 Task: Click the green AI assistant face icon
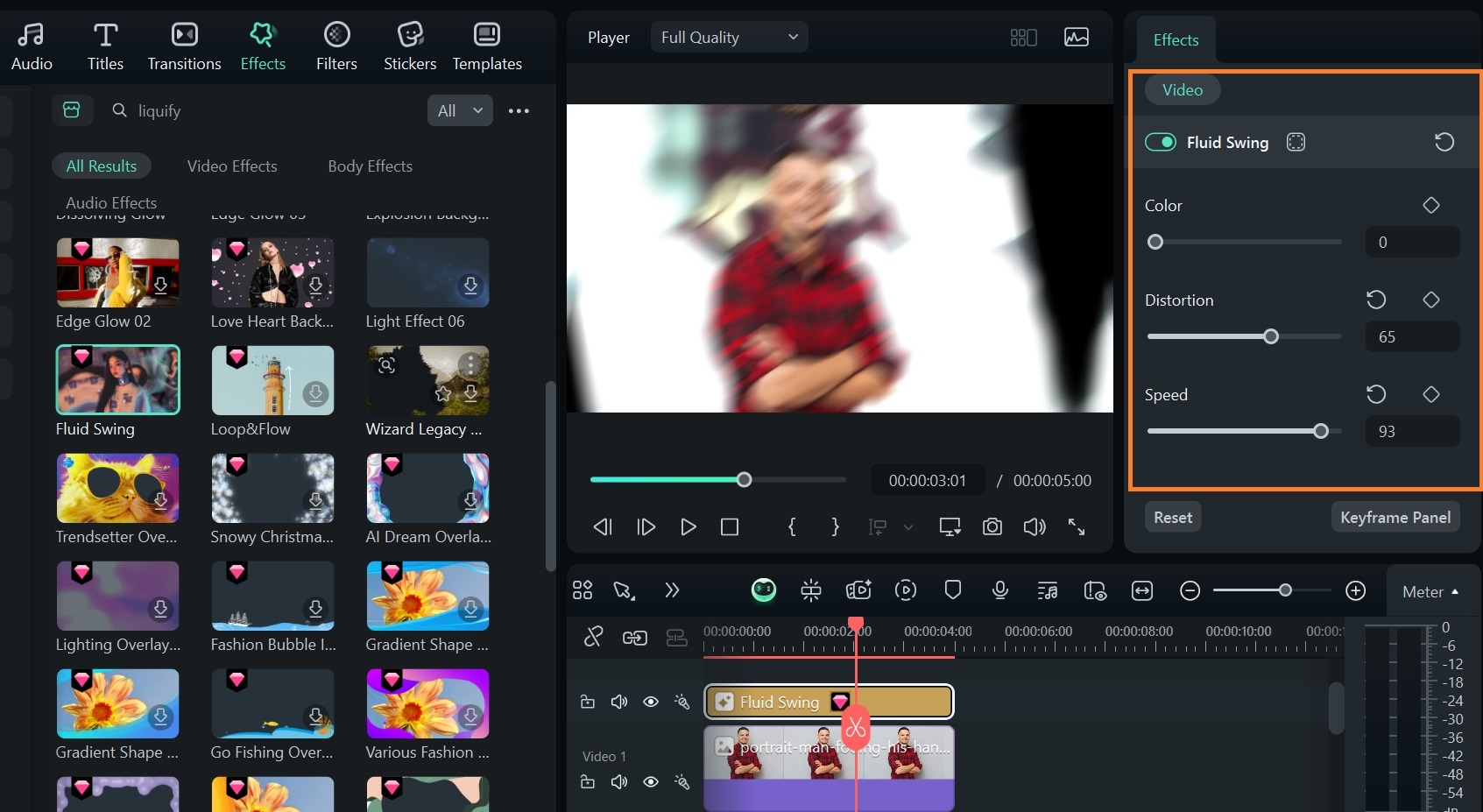point(764,590)
